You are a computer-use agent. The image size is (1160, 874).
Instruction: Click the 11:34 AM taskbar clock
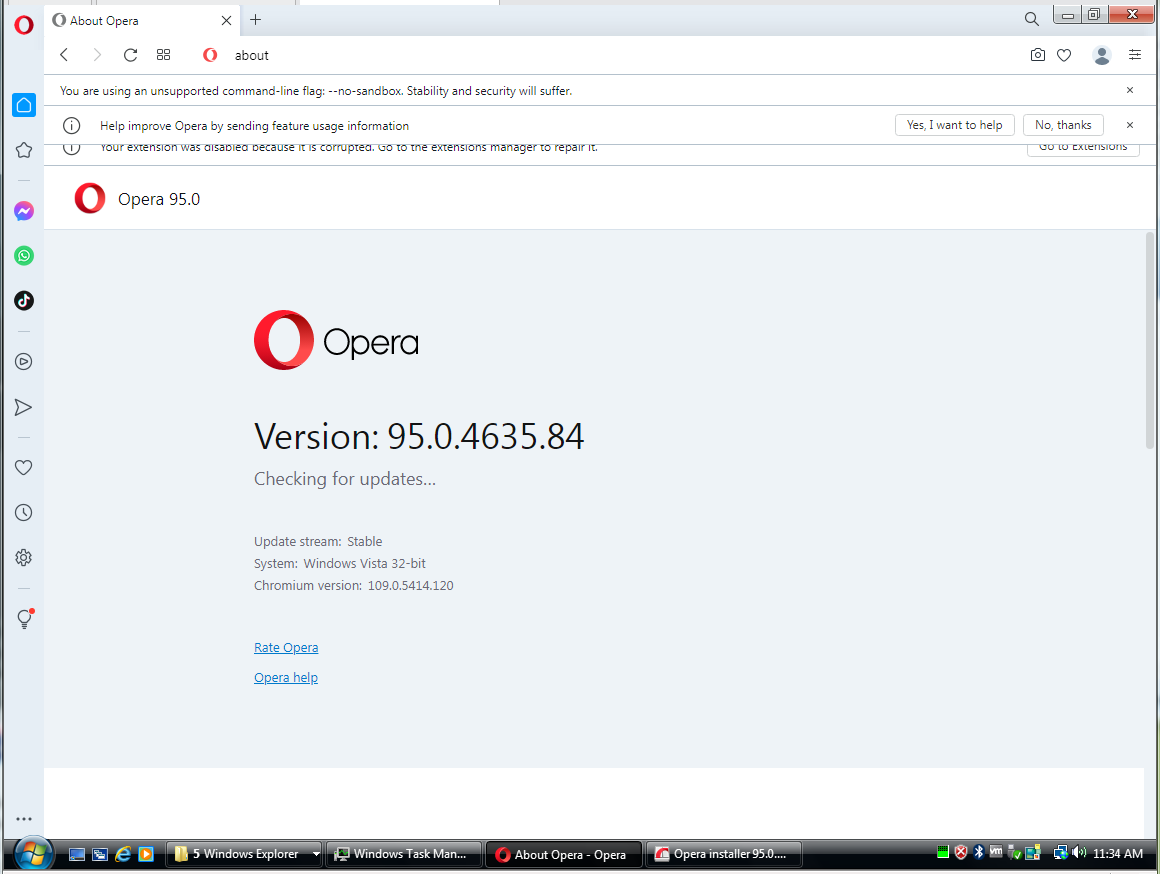pos(1118,853)
